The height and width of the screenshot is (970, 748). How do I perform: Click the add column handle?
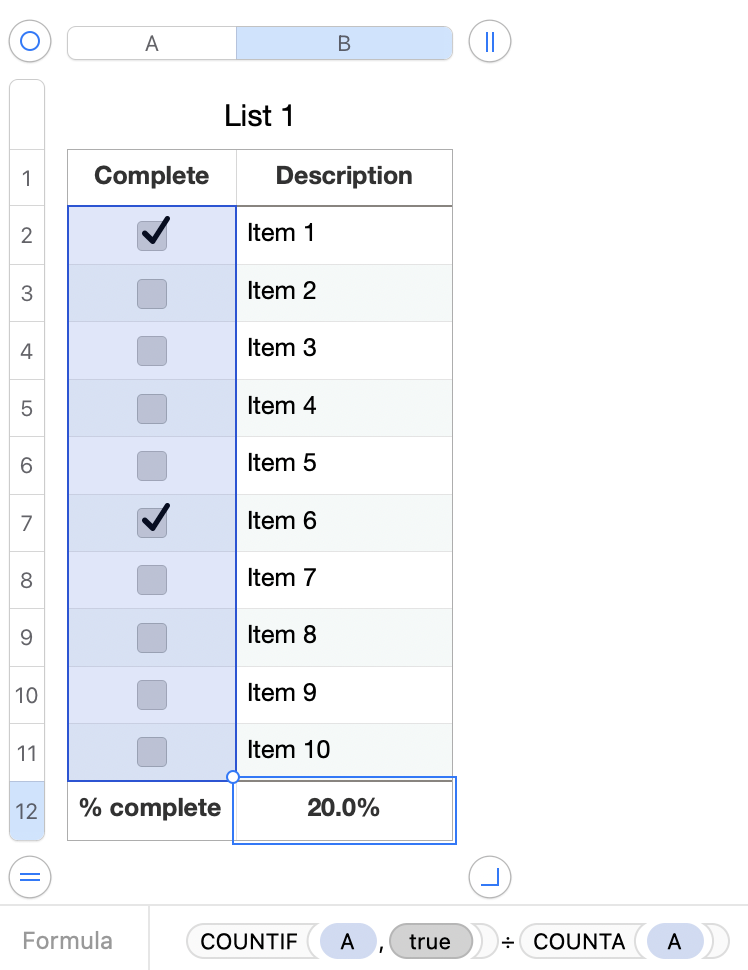pyautogui.click(x=490, y=42)
